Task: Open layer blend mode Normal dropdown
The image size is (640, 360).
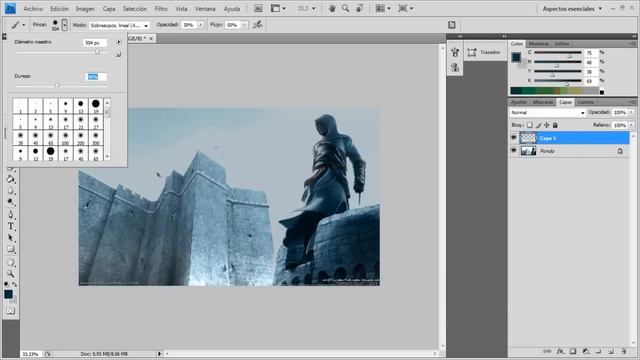Action: pos(547,112)
